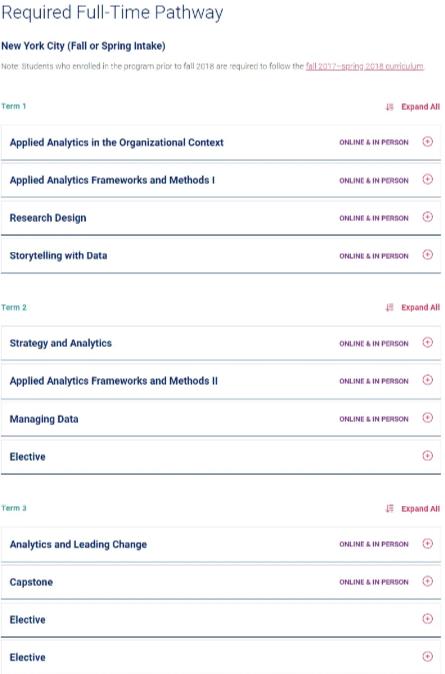Click plus icon beside Research Design

(x=427, y=217)
